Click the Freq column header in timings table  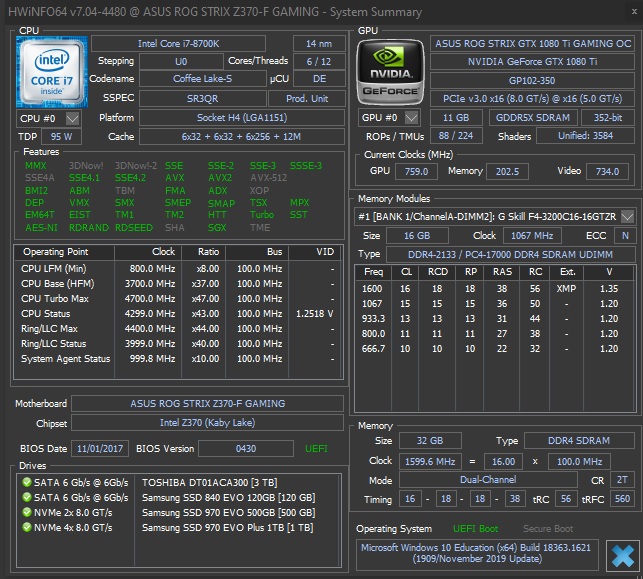click(x=374, y=272)
